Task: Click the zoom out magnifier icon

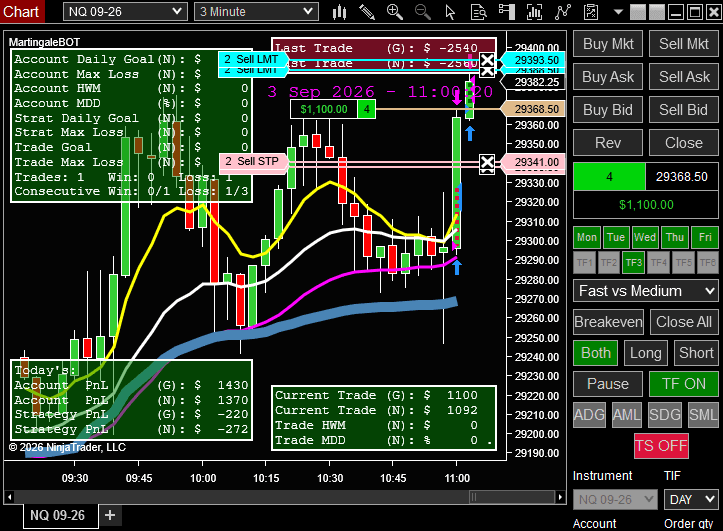Action: pos(423,12)
